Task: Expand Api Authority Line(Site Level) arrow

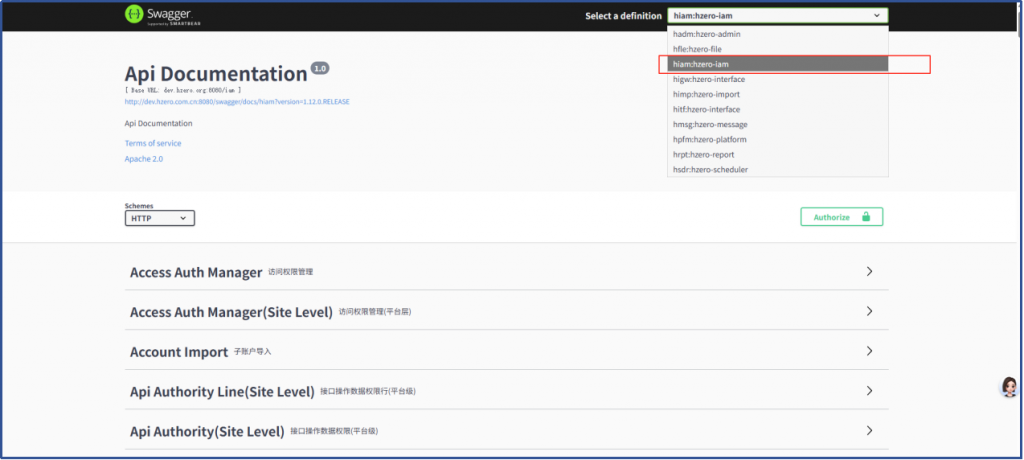Action: click(x=869, y=391)
